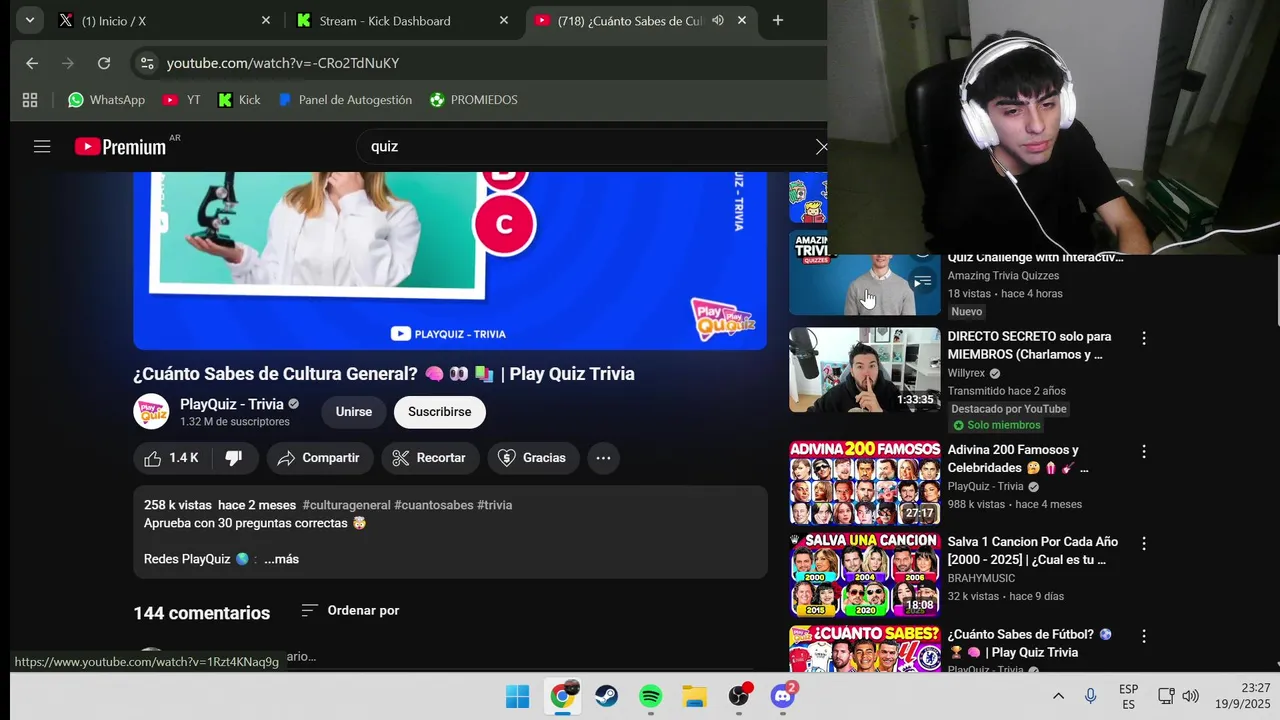1280x720 pixels.
Task: Open the Adivina 200 Famosos thumbnail
Action: pyautogui.click(x=864, y=482)
